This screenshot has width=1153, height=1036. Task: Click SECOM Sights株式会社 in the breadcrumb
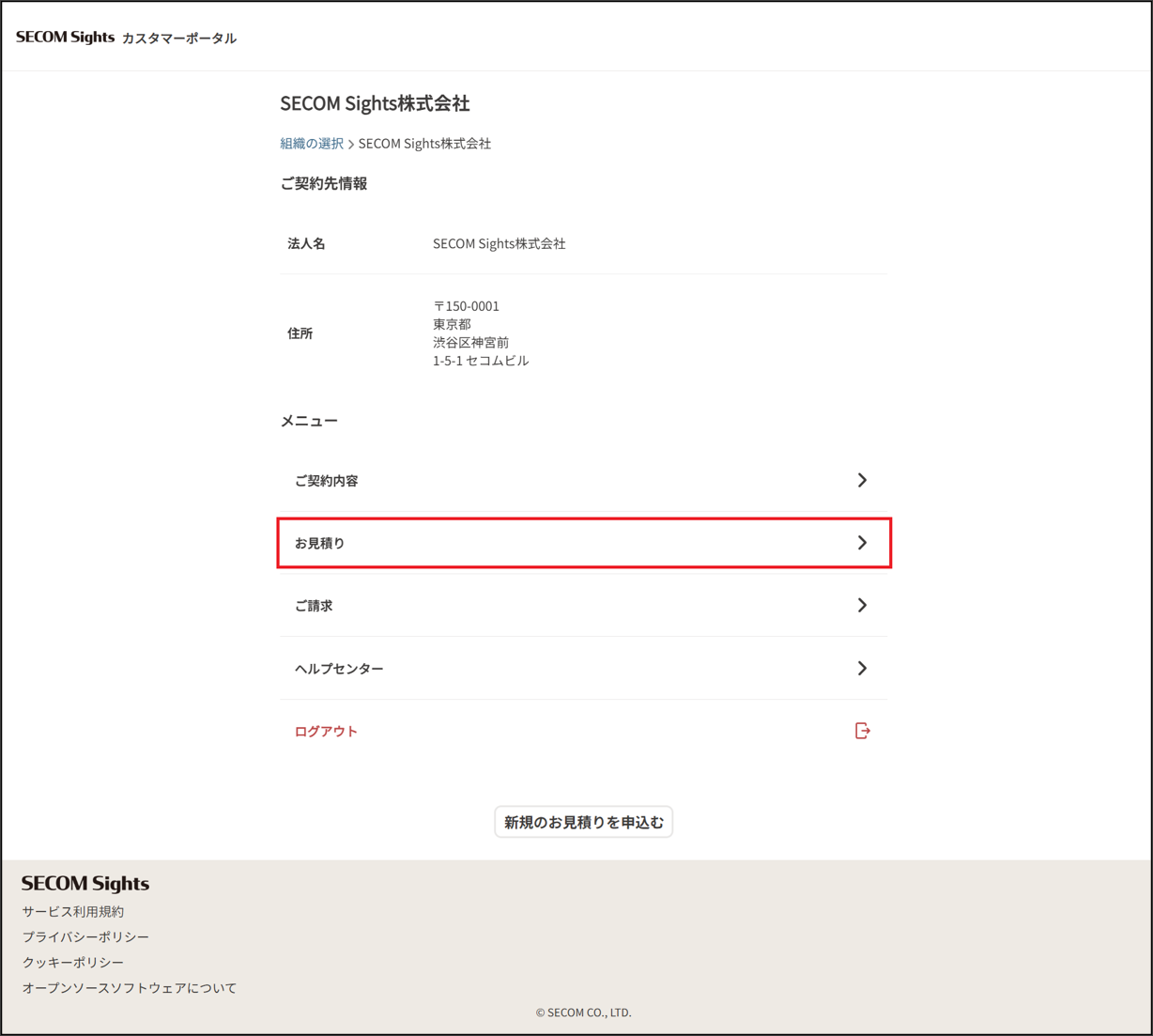click(424, 144)
